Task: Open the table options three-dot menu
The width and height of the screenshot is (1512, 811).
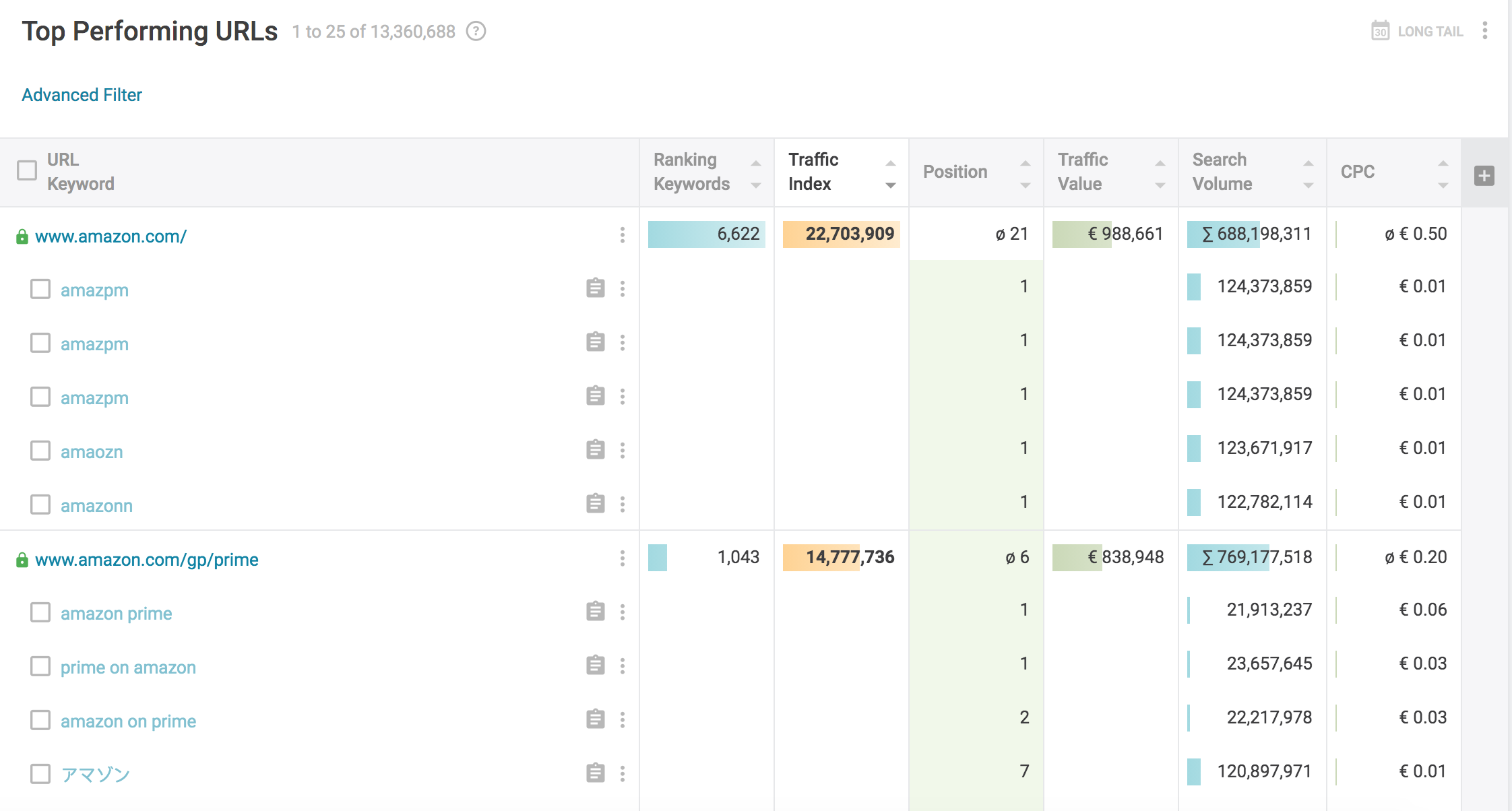Action: [1485, 30]
